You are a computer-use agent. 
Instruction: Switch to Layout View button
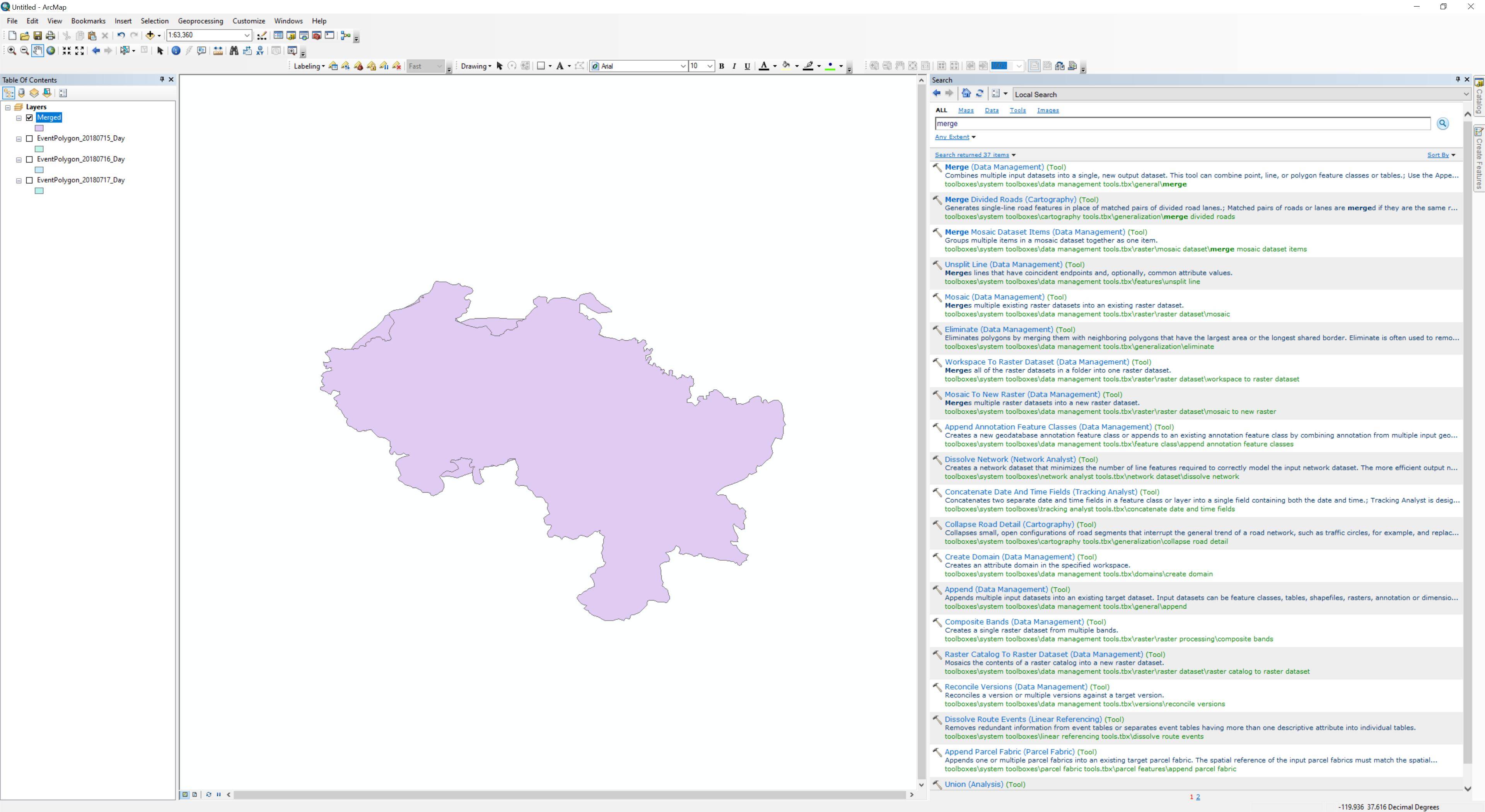194,794
